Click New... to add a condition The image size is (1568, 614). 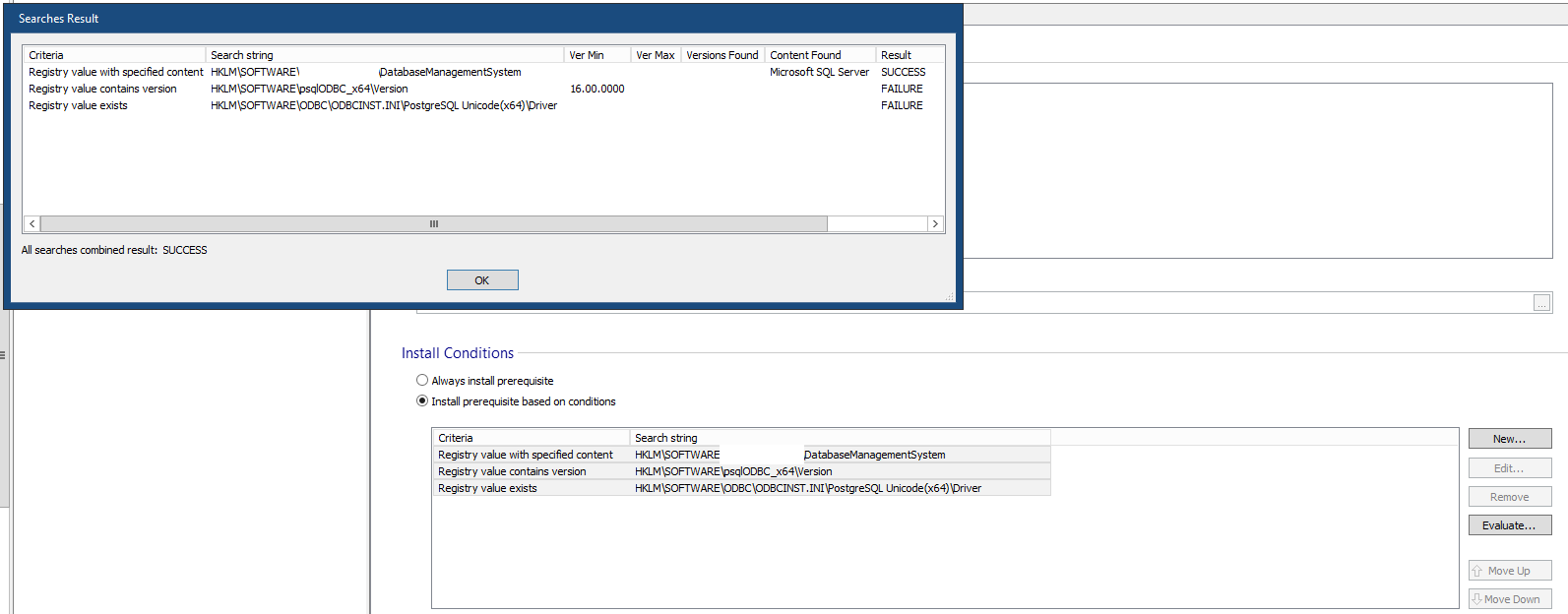(1509, 439)
